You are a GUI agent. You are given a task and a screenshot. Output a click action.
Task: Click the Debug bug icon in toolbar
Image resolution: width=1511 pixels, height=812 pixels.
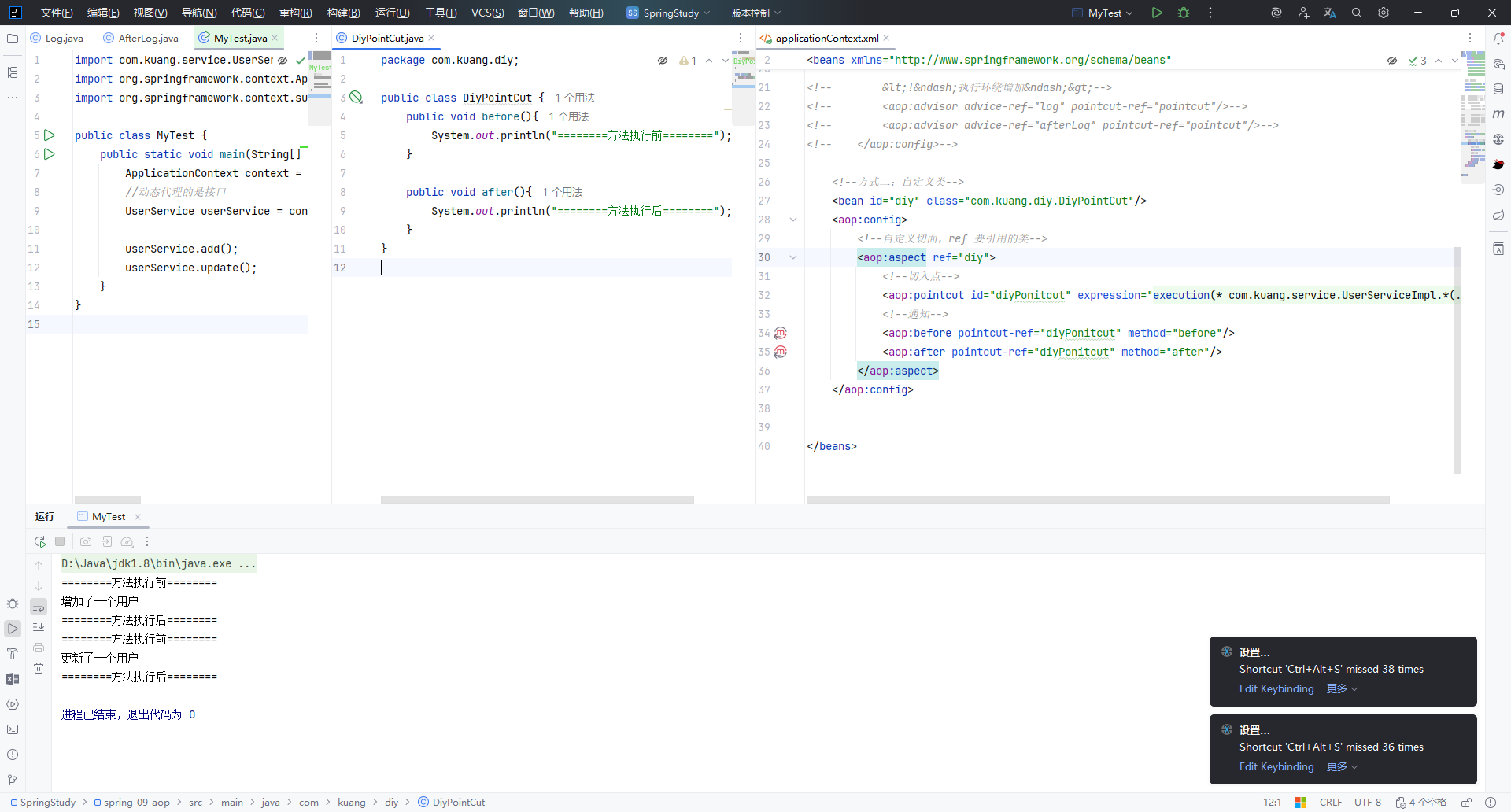click(x=1183, y=13)
